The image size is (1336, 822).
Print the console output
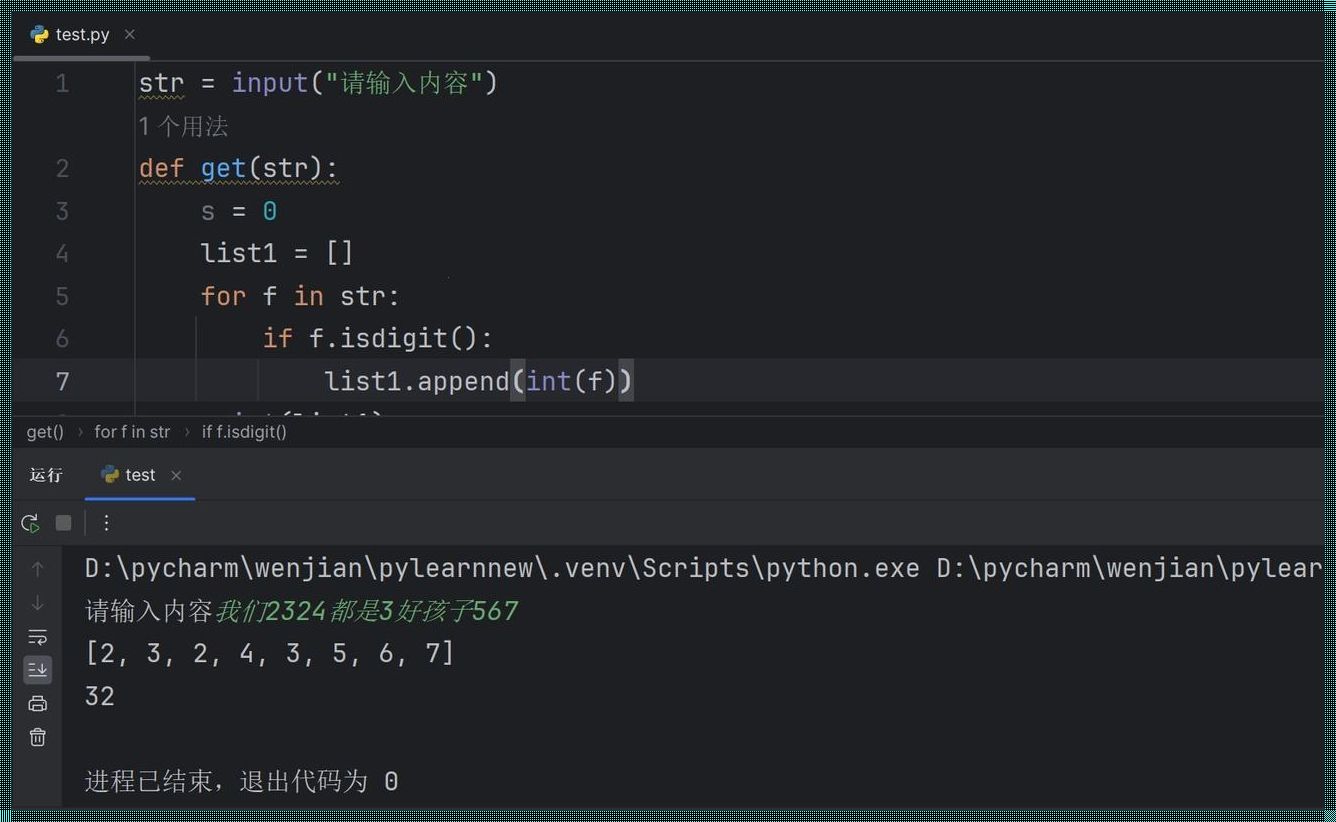click(x=37, y=703)
